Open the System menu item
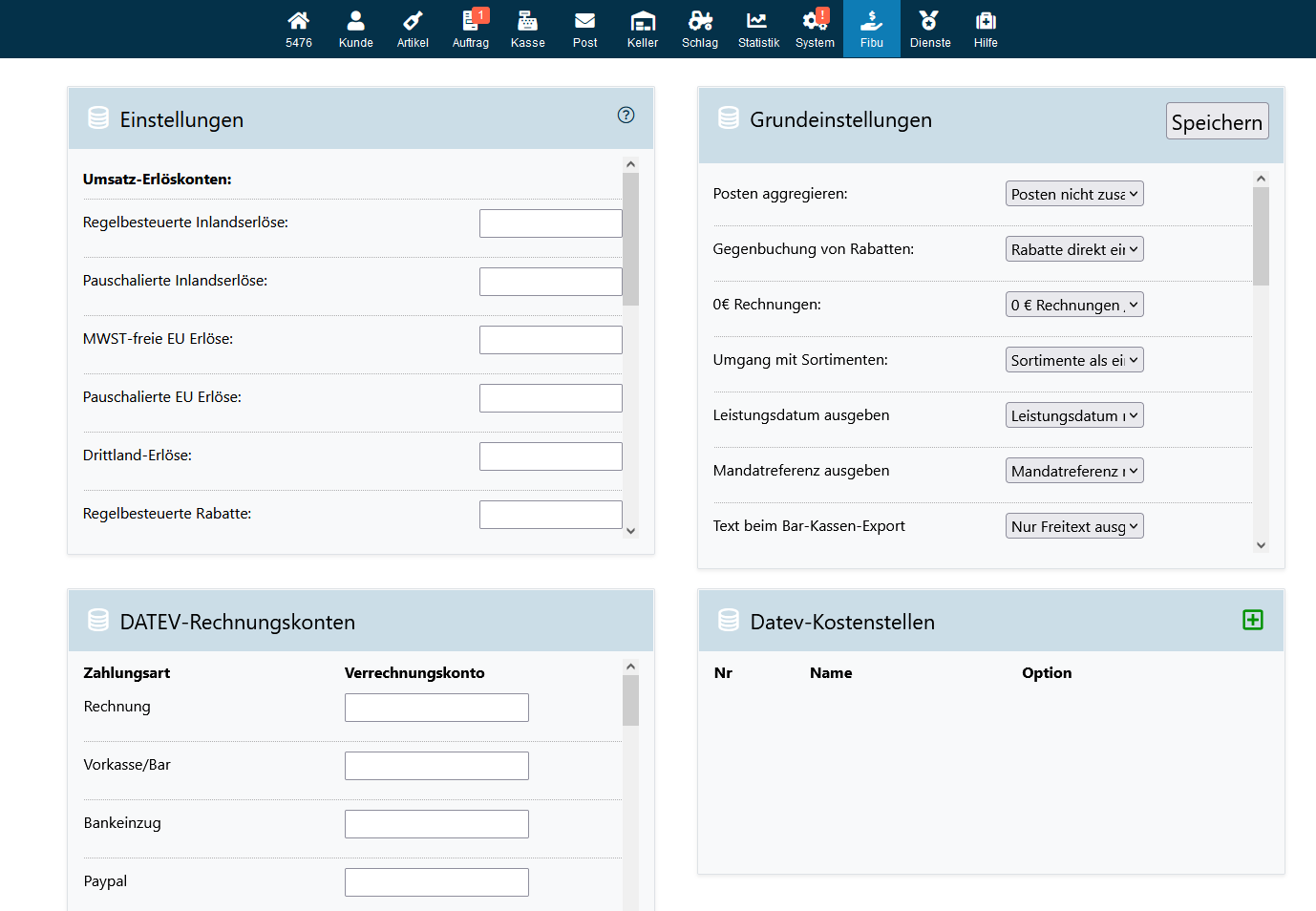1316x911 pixels. click(815, 29)
